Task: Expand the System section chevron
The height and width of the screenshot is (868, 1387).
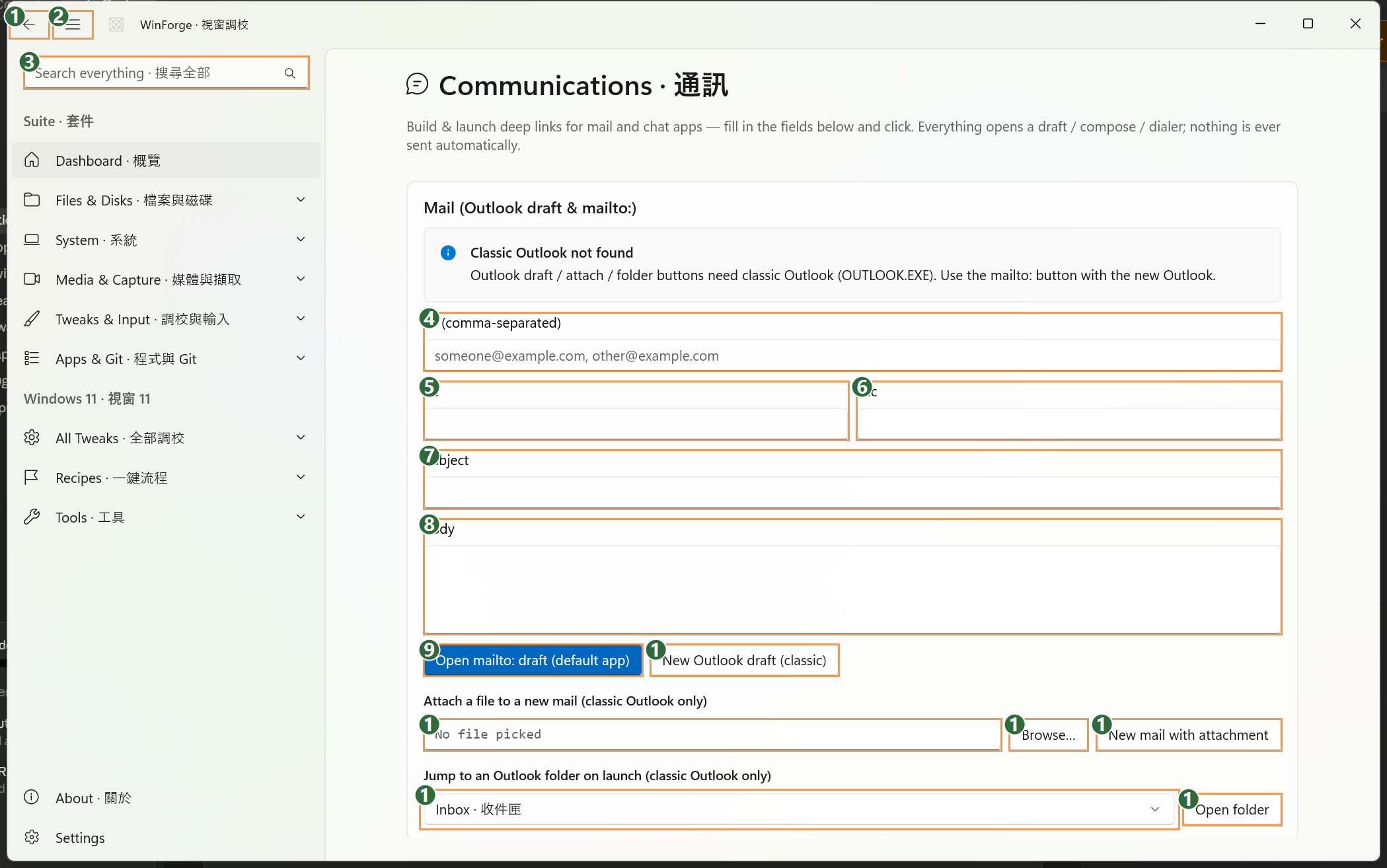Action: point(301,240)
